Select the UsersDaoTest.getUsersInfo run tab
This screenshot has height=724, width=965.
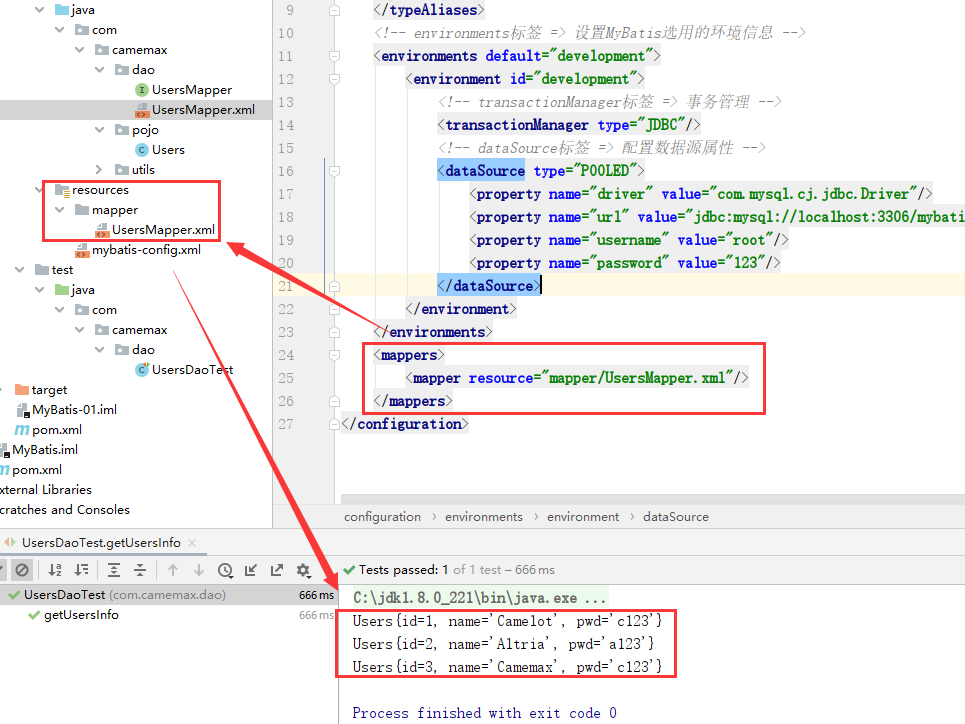click(101, 543)
